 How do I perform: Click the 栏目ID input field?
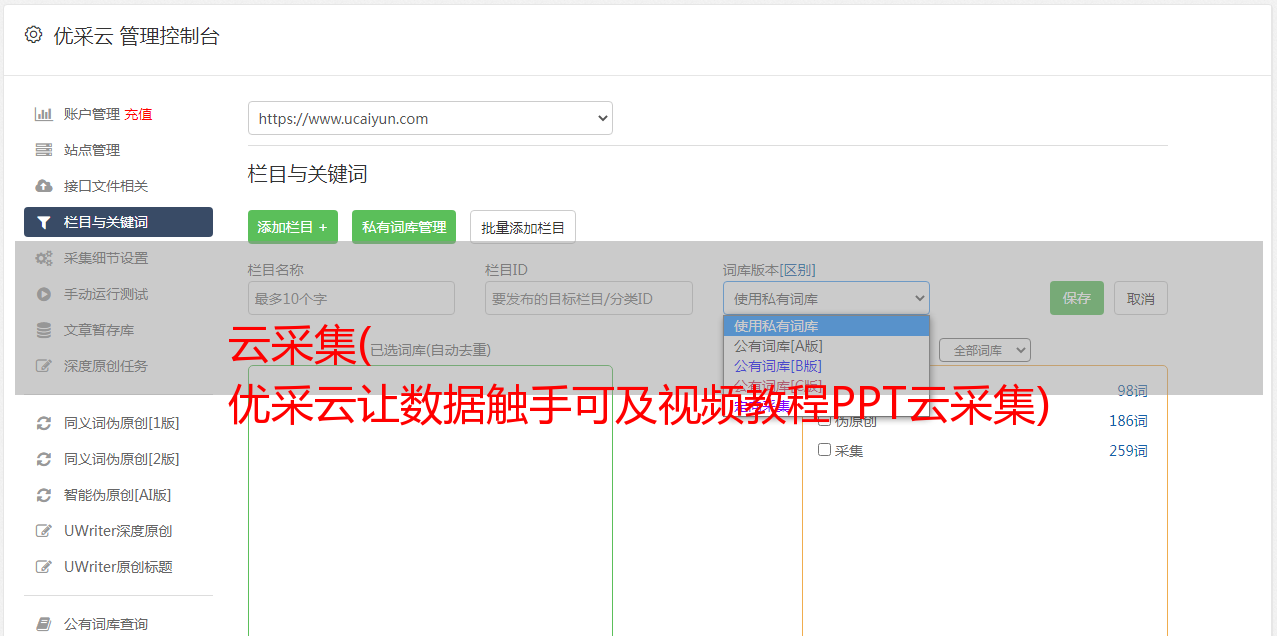click(589, 298)
